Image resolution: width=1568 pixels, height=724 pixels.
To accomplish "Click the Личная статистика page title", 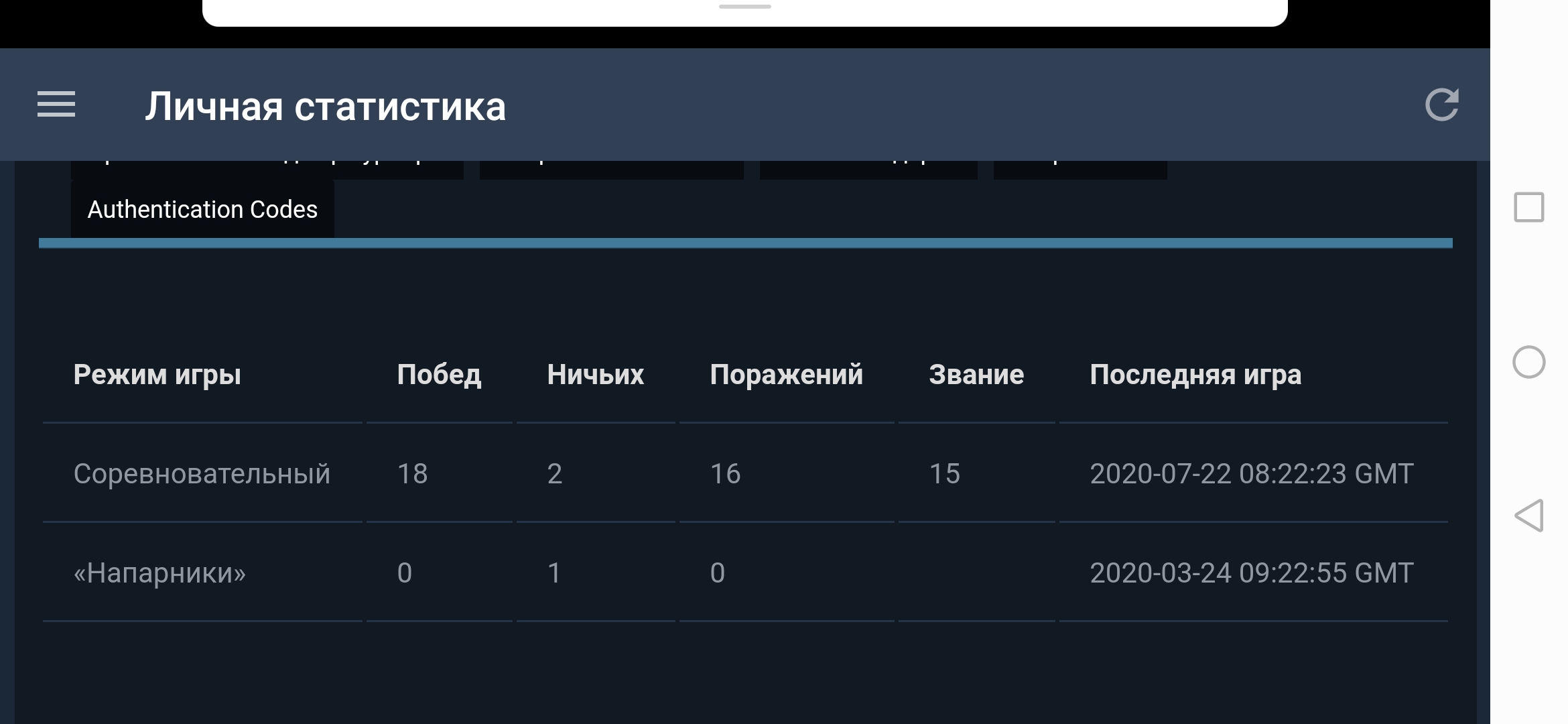I will tap(325, 107).
